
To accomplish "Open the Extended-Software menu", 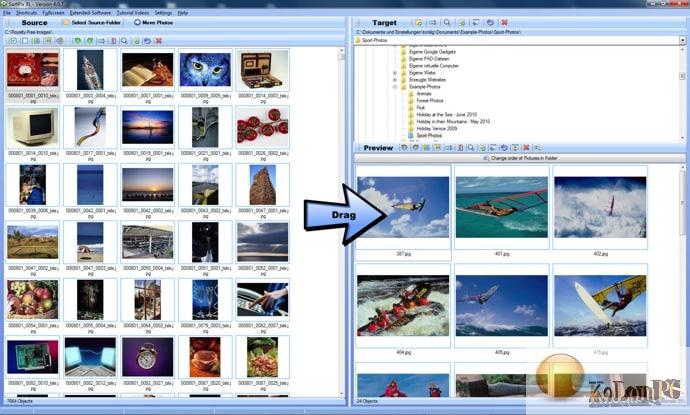I will (90, 13).
